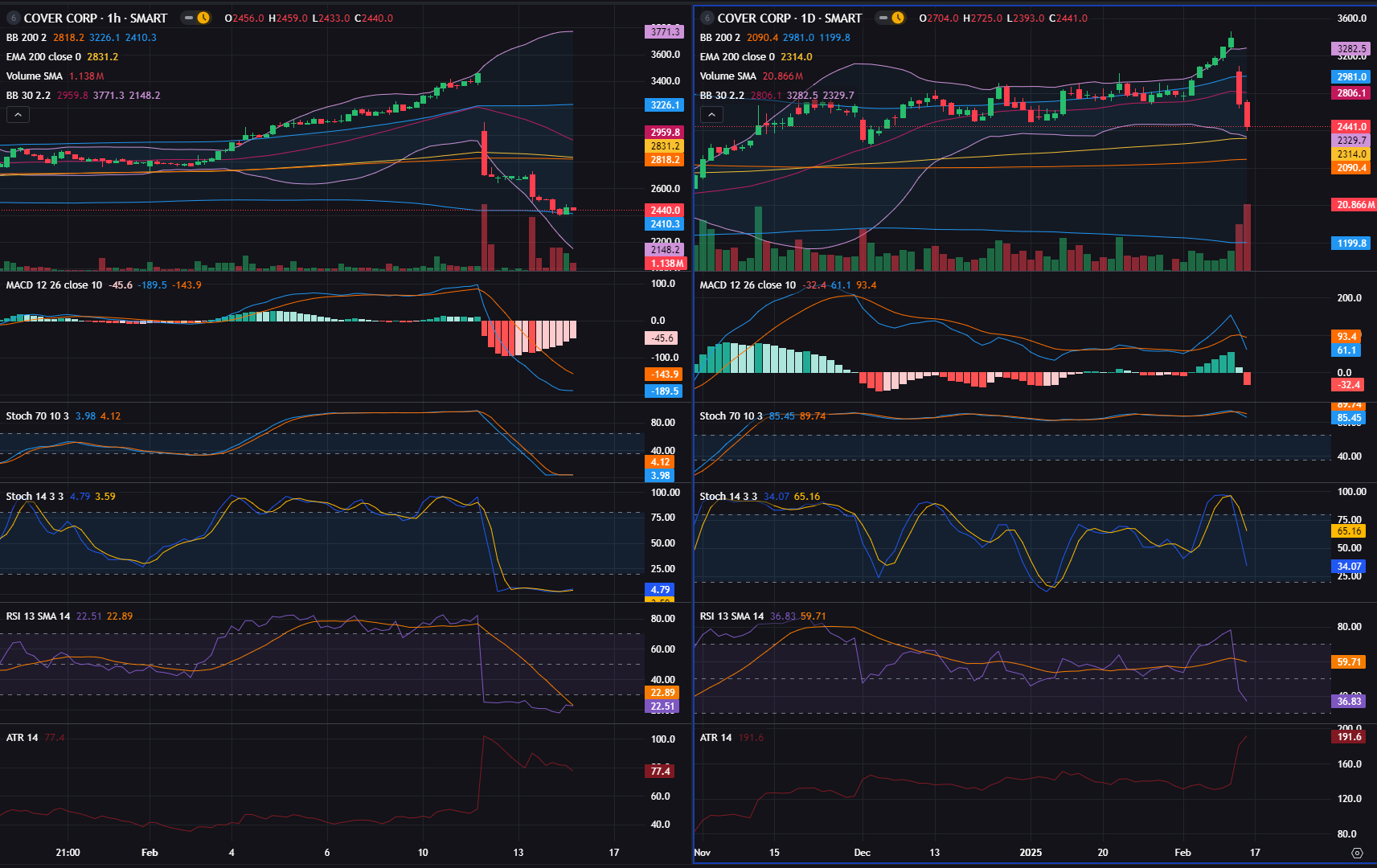Click the 2831.2 yellow EMA price label
The width and height of the screenshot is (1377, 868).
665,146
